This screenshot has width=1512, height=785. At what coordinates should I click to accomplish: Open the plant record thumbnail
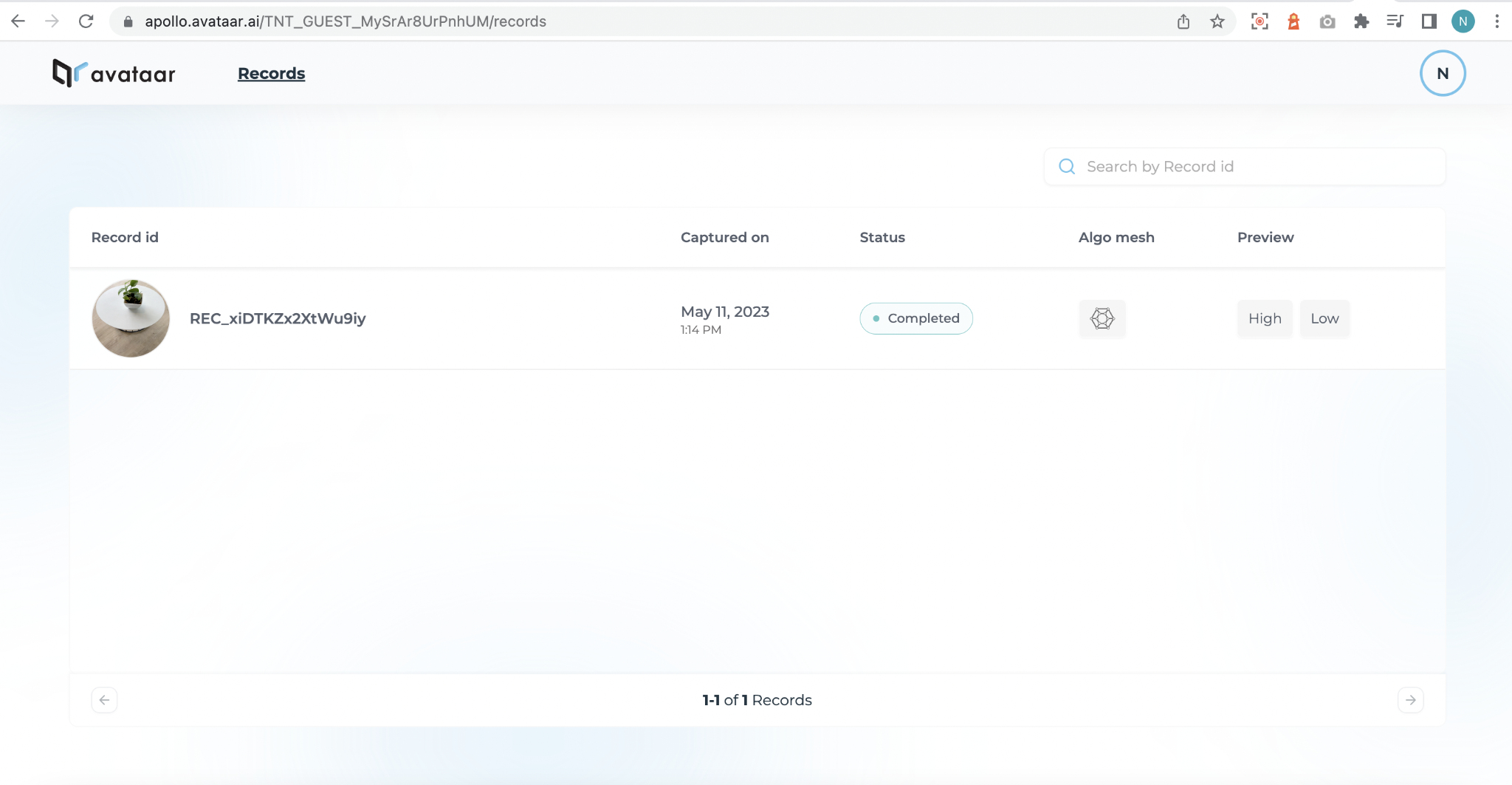click(131, 318)
